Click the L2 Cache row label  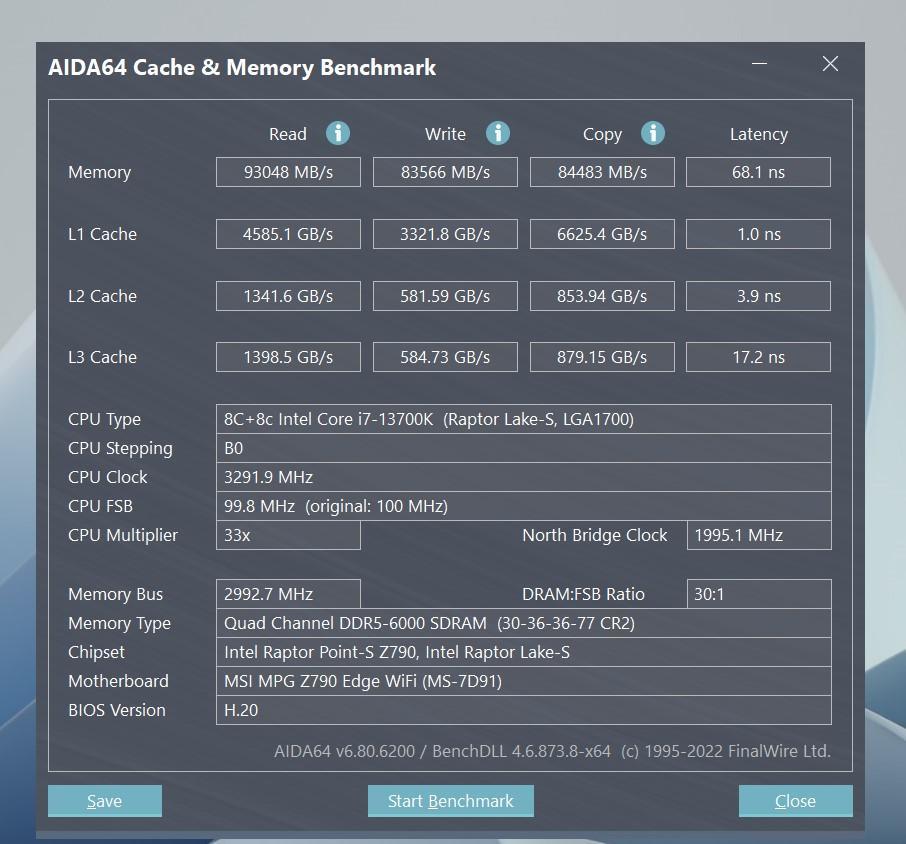click(x=102, y=296)
